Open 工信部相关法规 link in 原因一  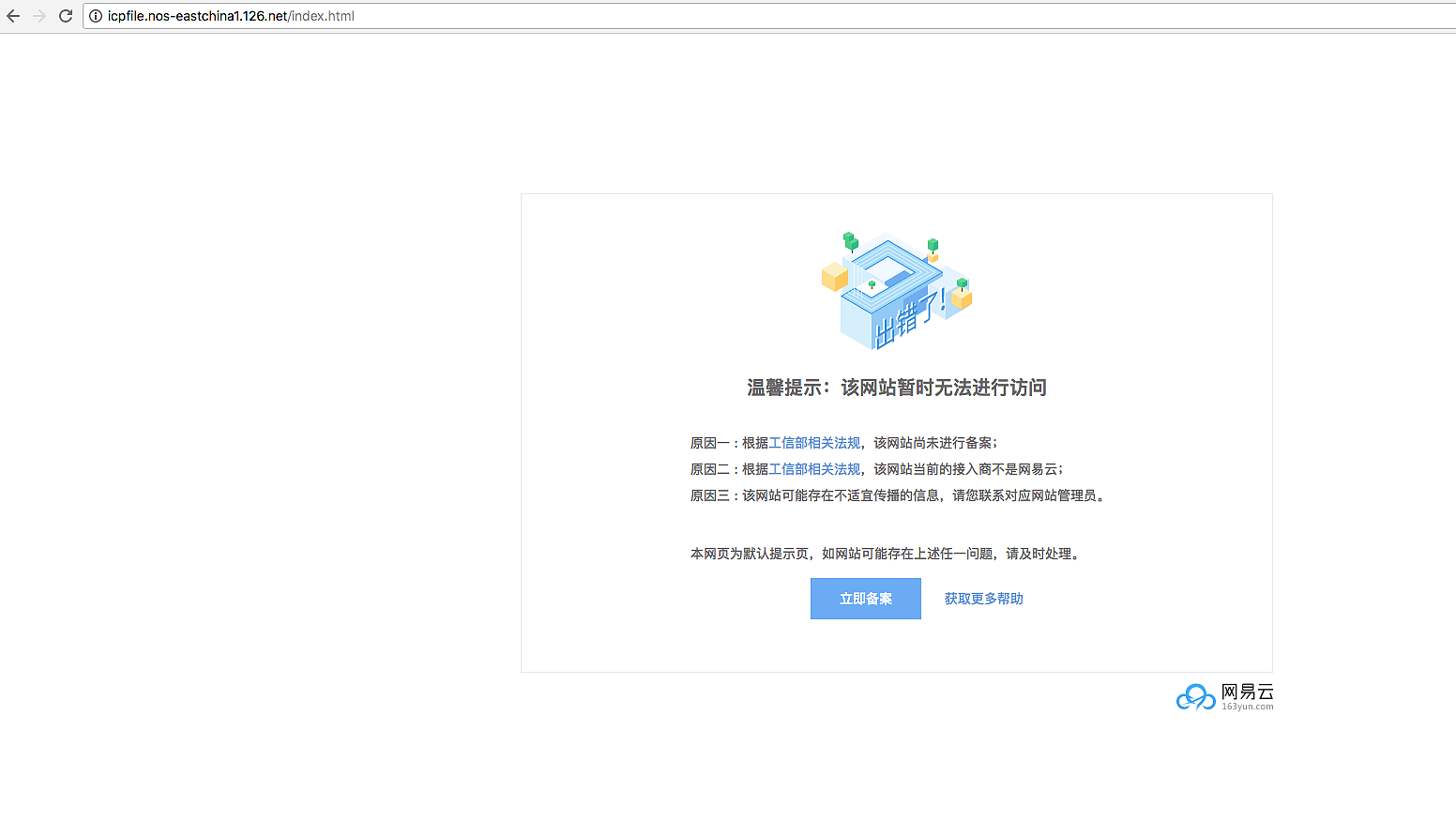pos(814,443)
